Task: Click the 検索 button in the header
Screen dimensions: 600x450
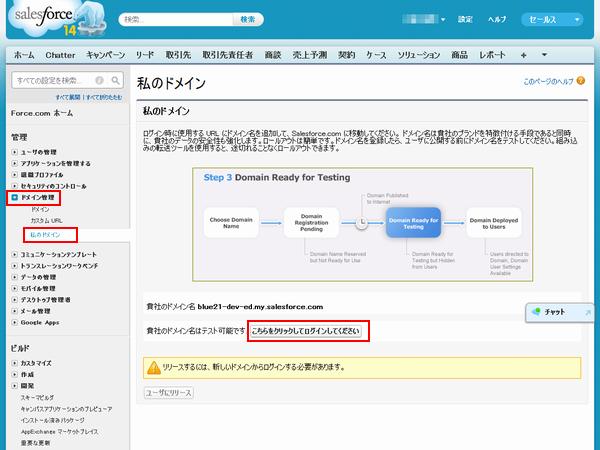Action: tap(248, 19)
